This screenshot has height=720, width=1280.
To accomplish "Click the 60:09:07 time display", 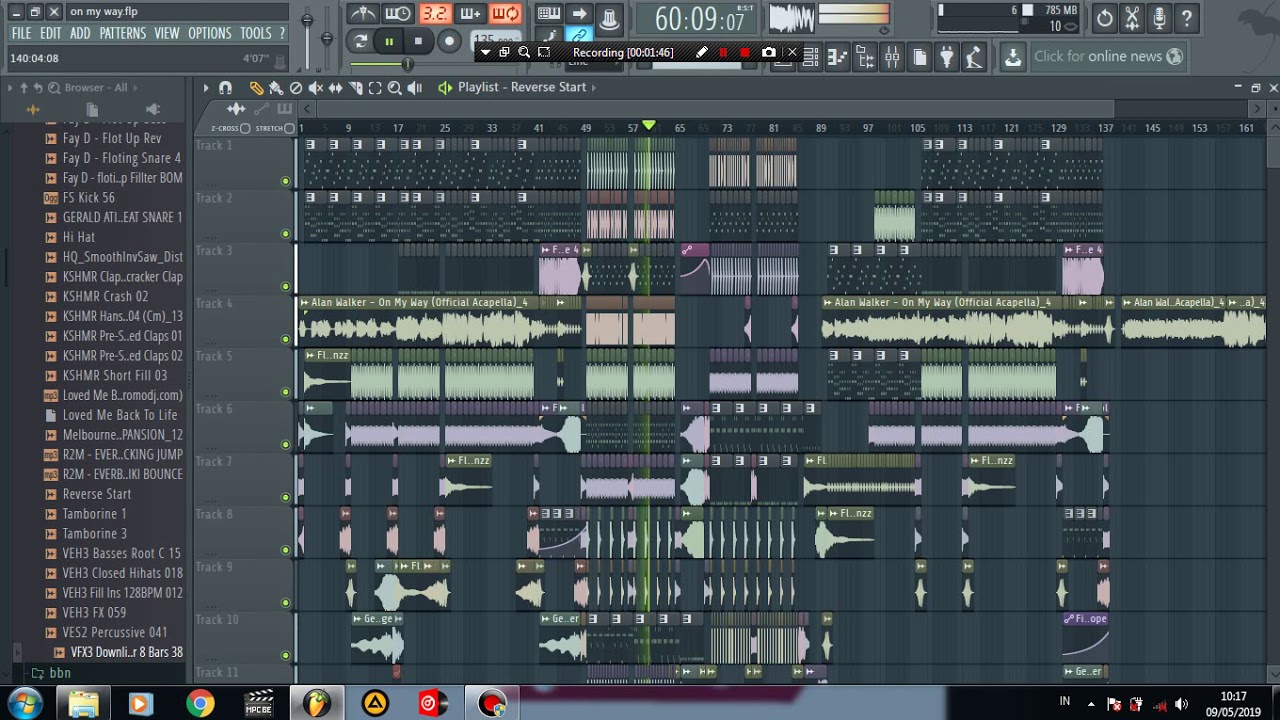I will [x=700, y=18].
